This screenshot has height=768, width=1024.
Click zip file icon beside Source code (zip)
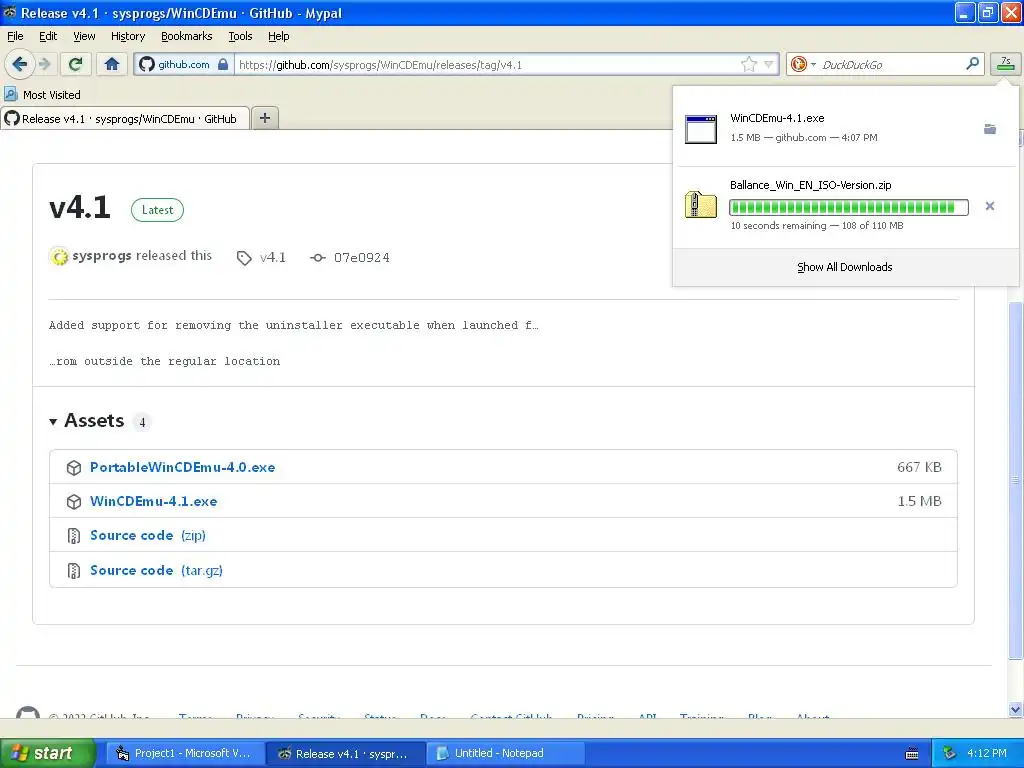click(x=74, y=536)
